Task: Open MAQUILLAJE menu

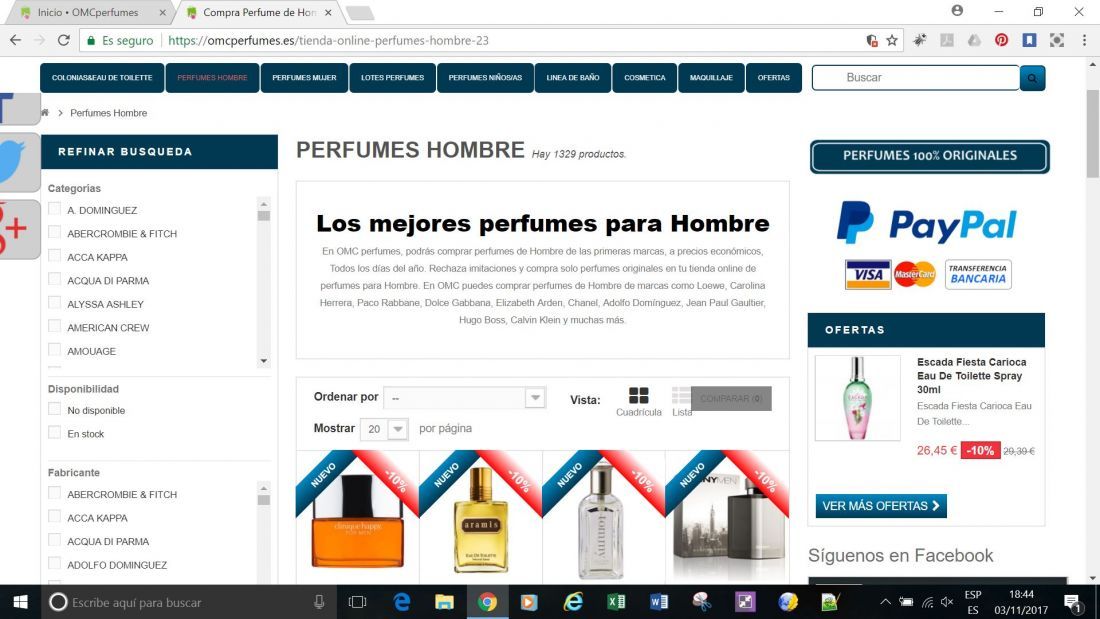Action: pyautogui.click(x=711, y=78)
